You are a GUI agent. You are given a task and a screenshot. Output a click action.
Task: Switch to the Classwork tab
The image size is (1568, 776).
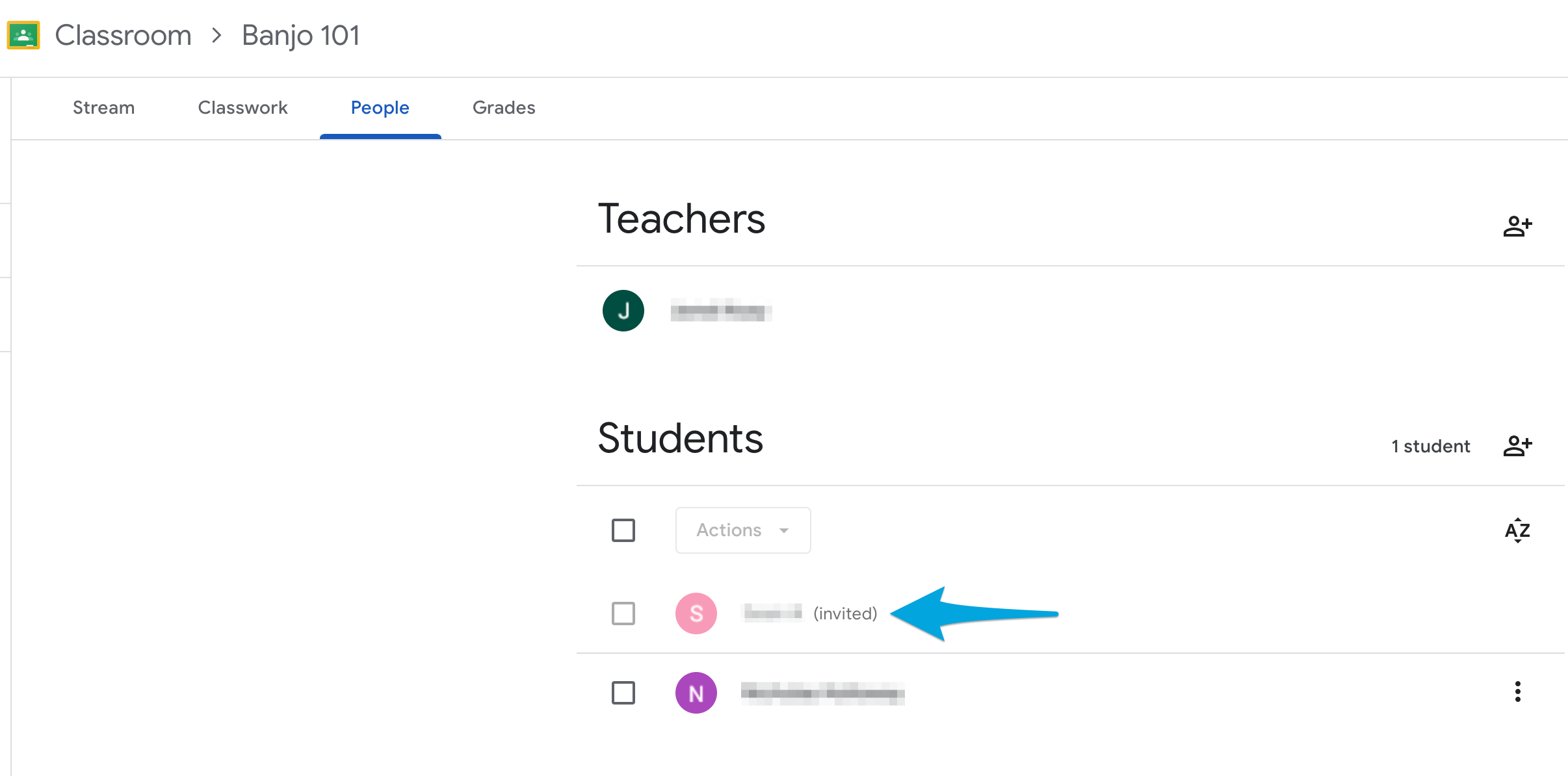(x=242, y=107)
